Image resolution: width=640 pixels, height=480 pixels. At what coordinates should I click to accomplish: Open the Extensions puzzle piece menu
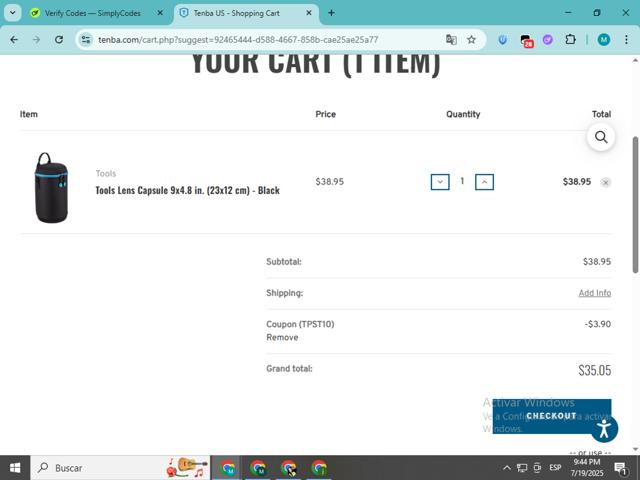click(570, 40)
